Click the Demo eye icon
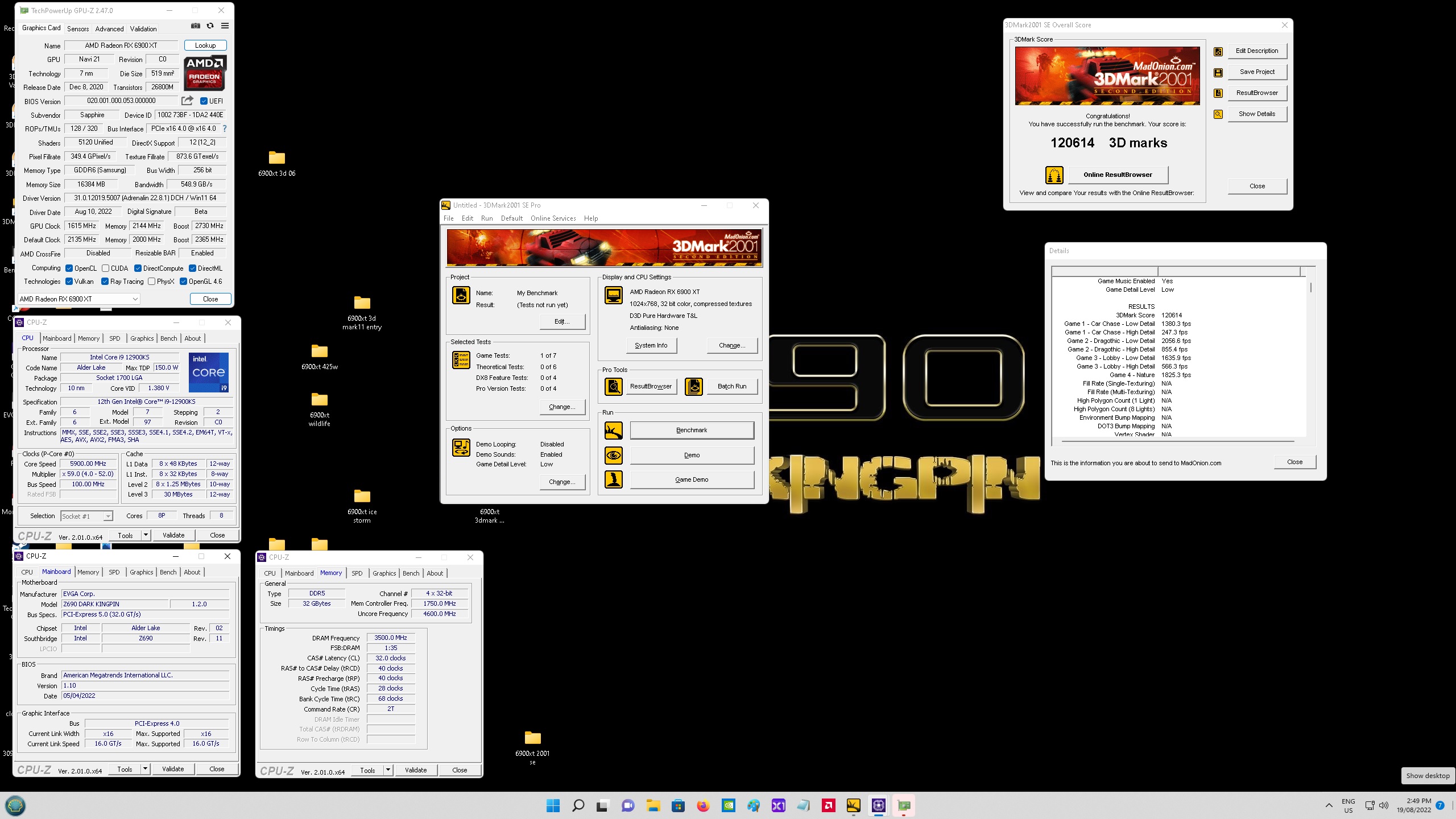 (x=613, y=455)
